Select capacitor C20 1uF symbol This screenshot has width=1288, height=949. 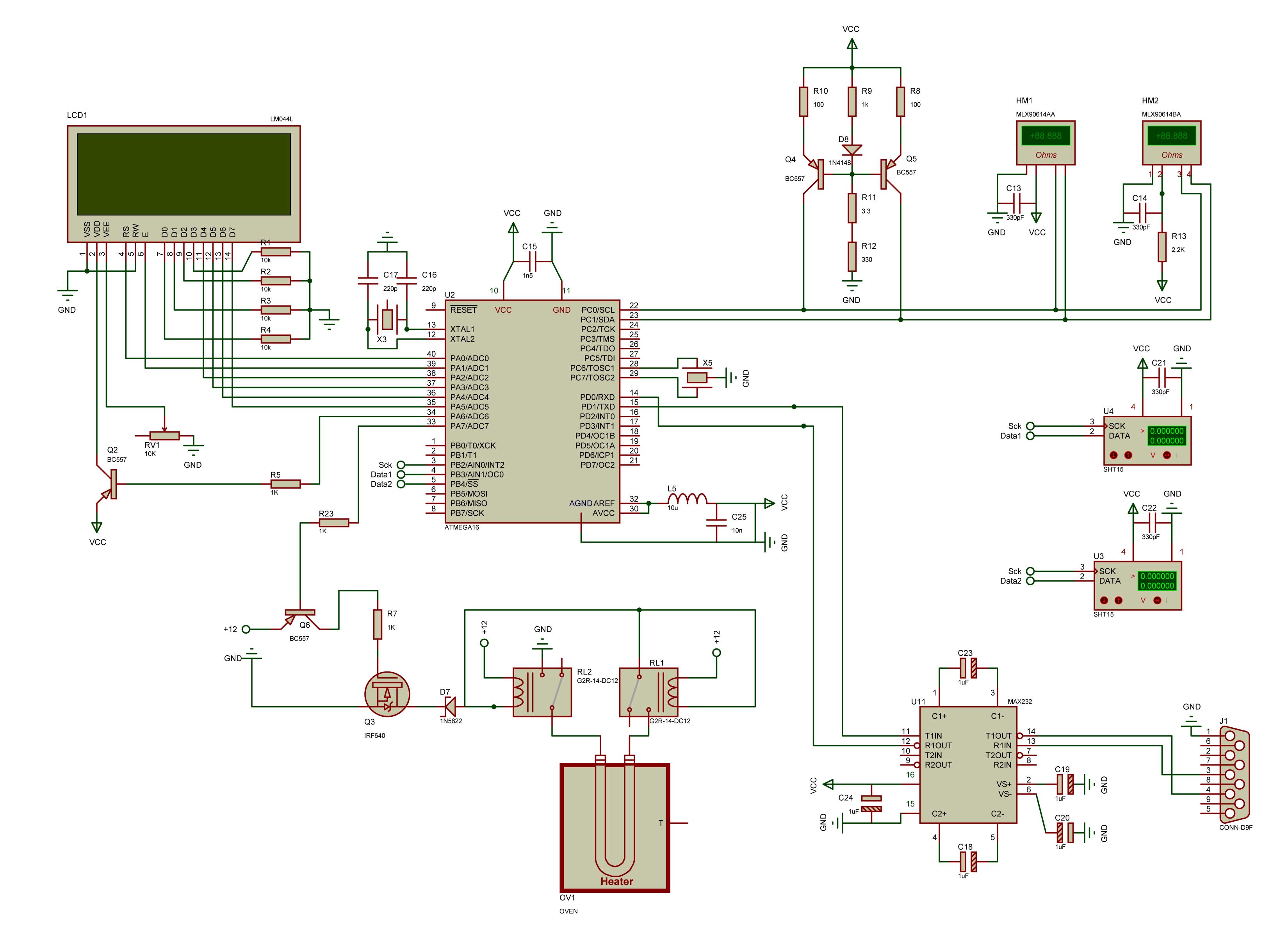[x=1065, y=832]
